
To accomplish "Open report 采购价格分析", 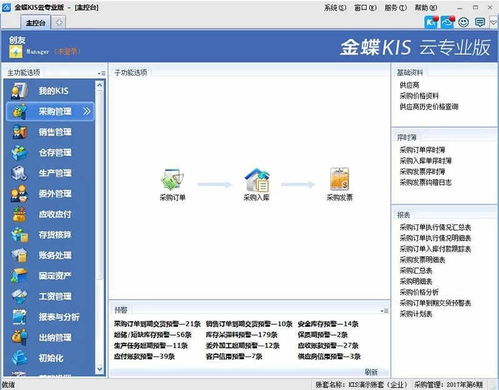I will (x=419, y=292).
